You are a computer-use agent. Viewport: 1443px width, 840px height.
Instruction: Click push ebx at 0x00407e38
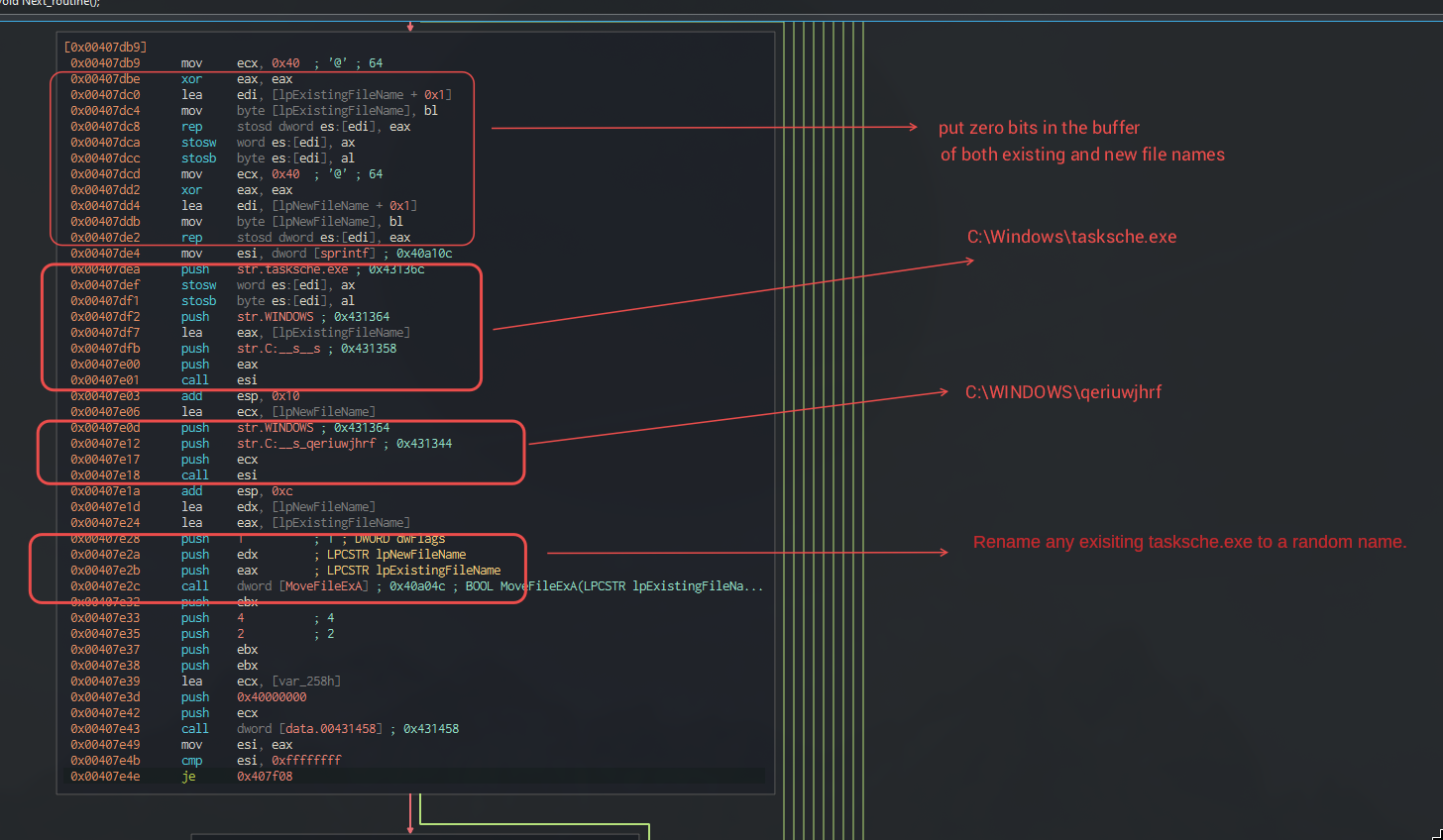(164, 665)
